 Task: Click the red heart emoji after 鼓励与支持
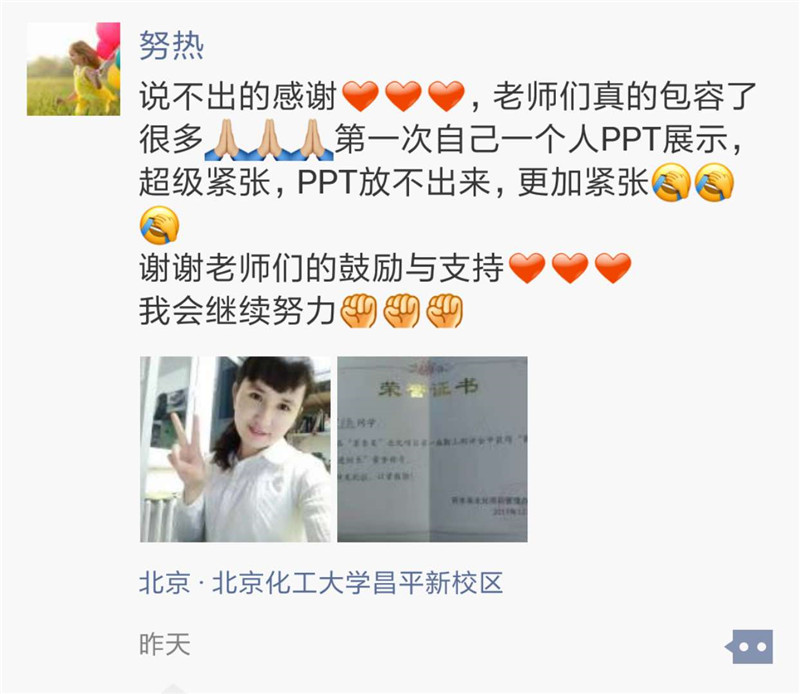pyautogui.click(x=527, y=268)
